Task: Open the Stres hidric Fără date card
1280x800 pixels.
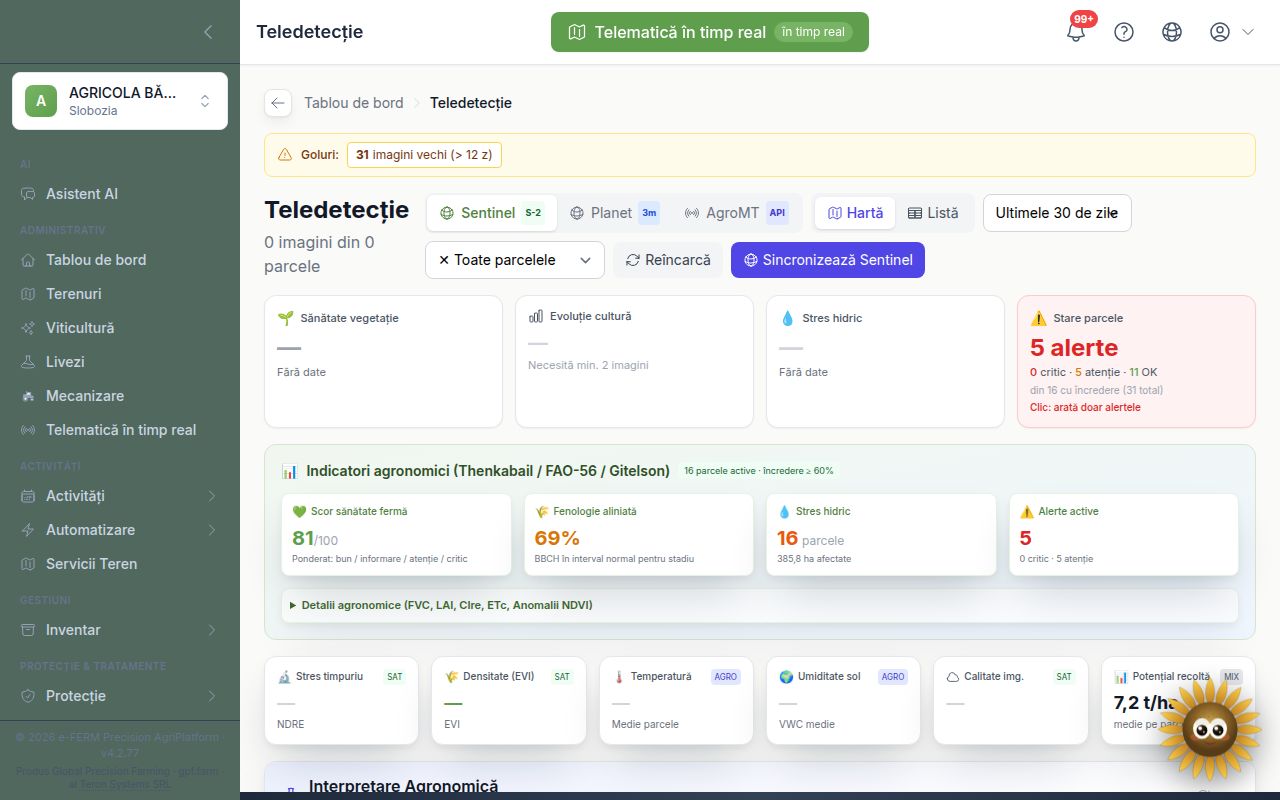Action: tap(885, 361)
